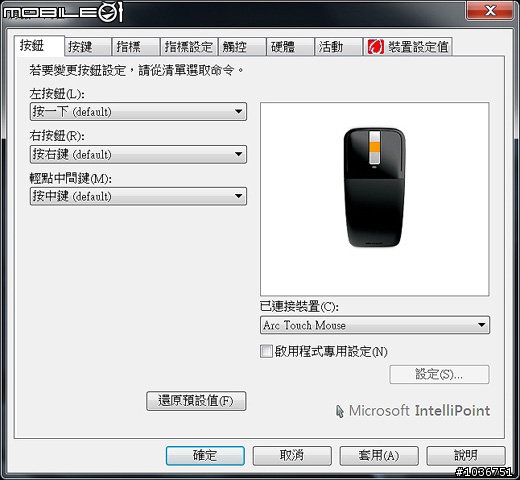Click the 若要變更按鈕設定 instruction text

[137, 71]
